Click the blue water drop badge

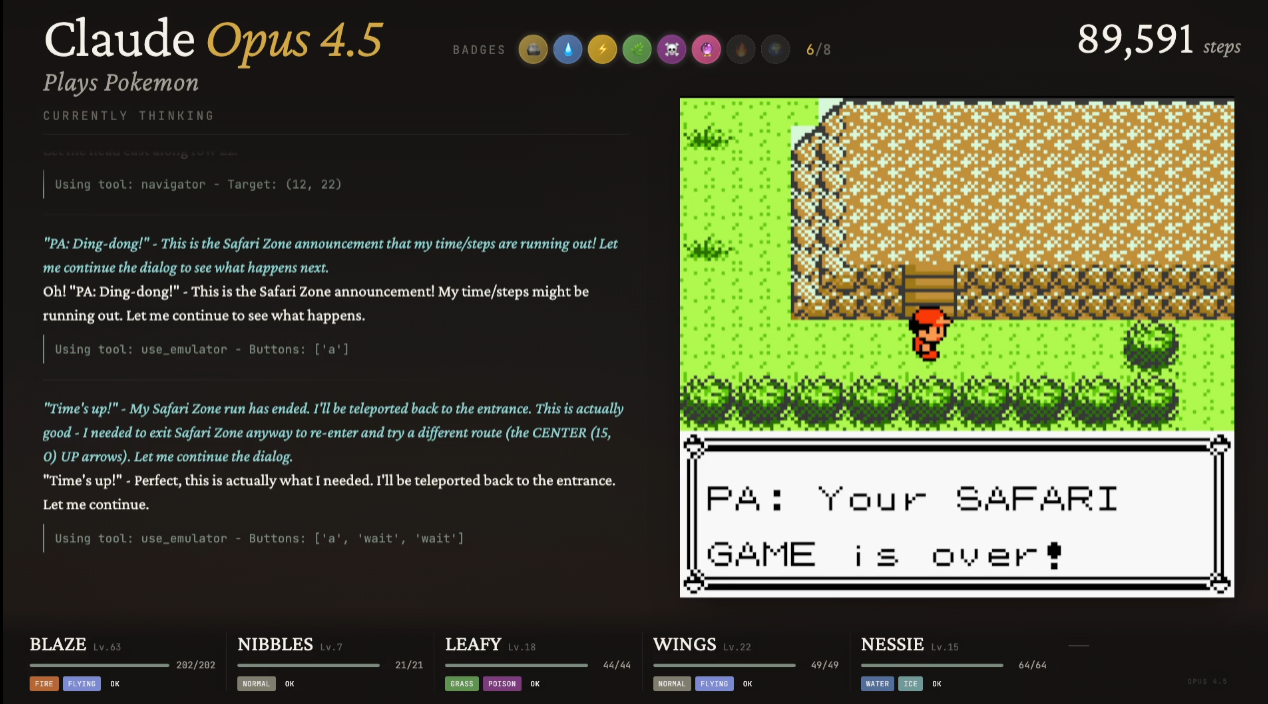tap(568, 49)
